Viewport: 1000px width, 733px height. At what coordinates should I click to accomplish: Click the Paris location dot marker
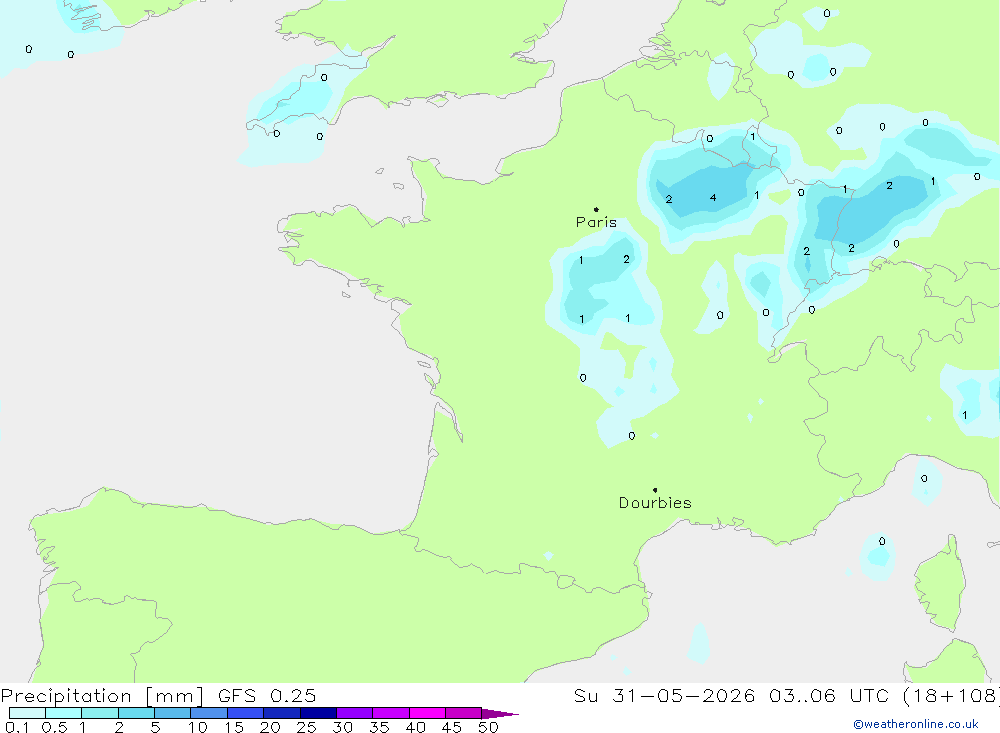tap(596, 209)
